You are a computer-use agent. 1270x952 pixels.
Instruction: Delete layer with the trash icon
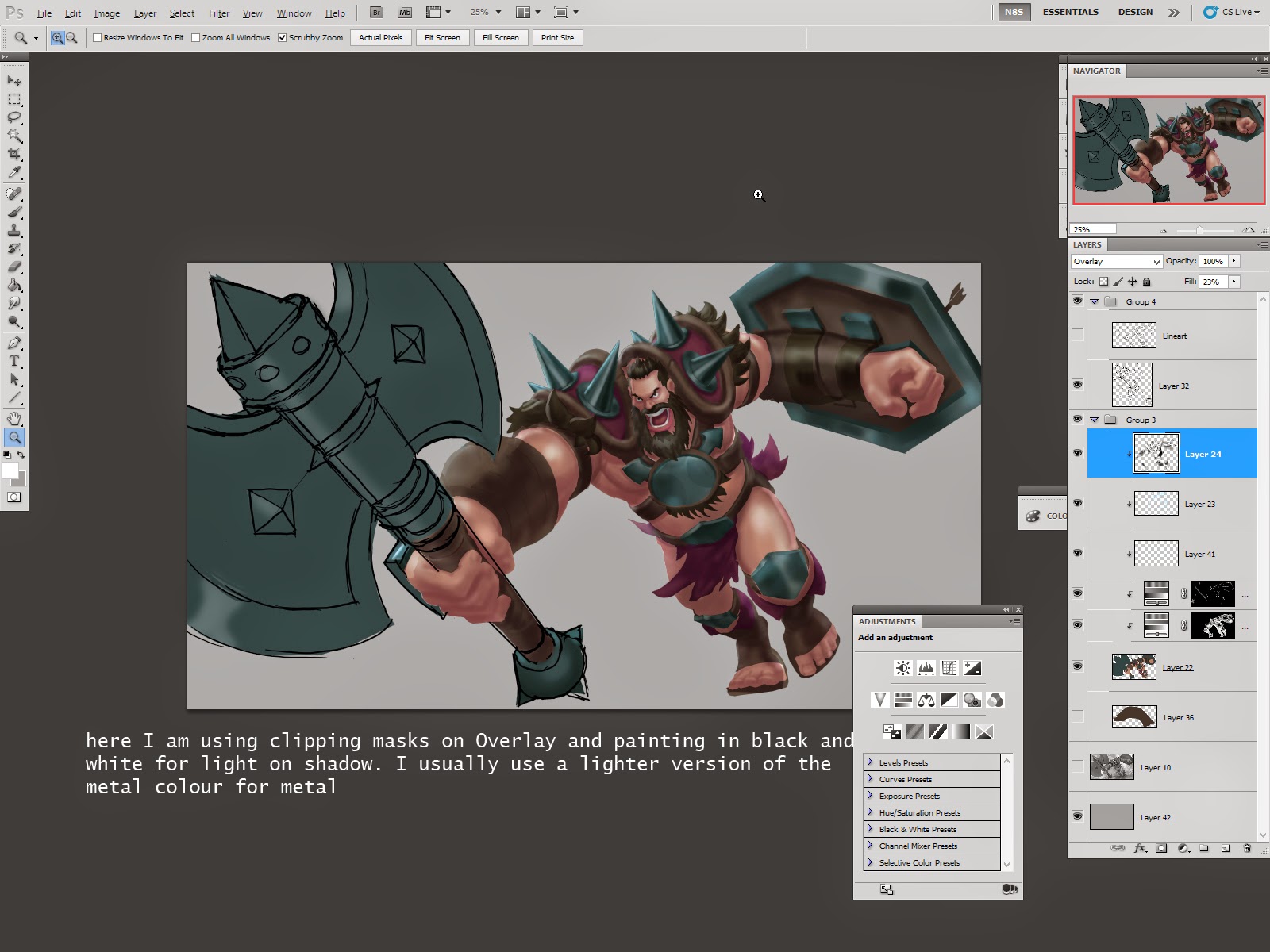[x=1246, y=848]
